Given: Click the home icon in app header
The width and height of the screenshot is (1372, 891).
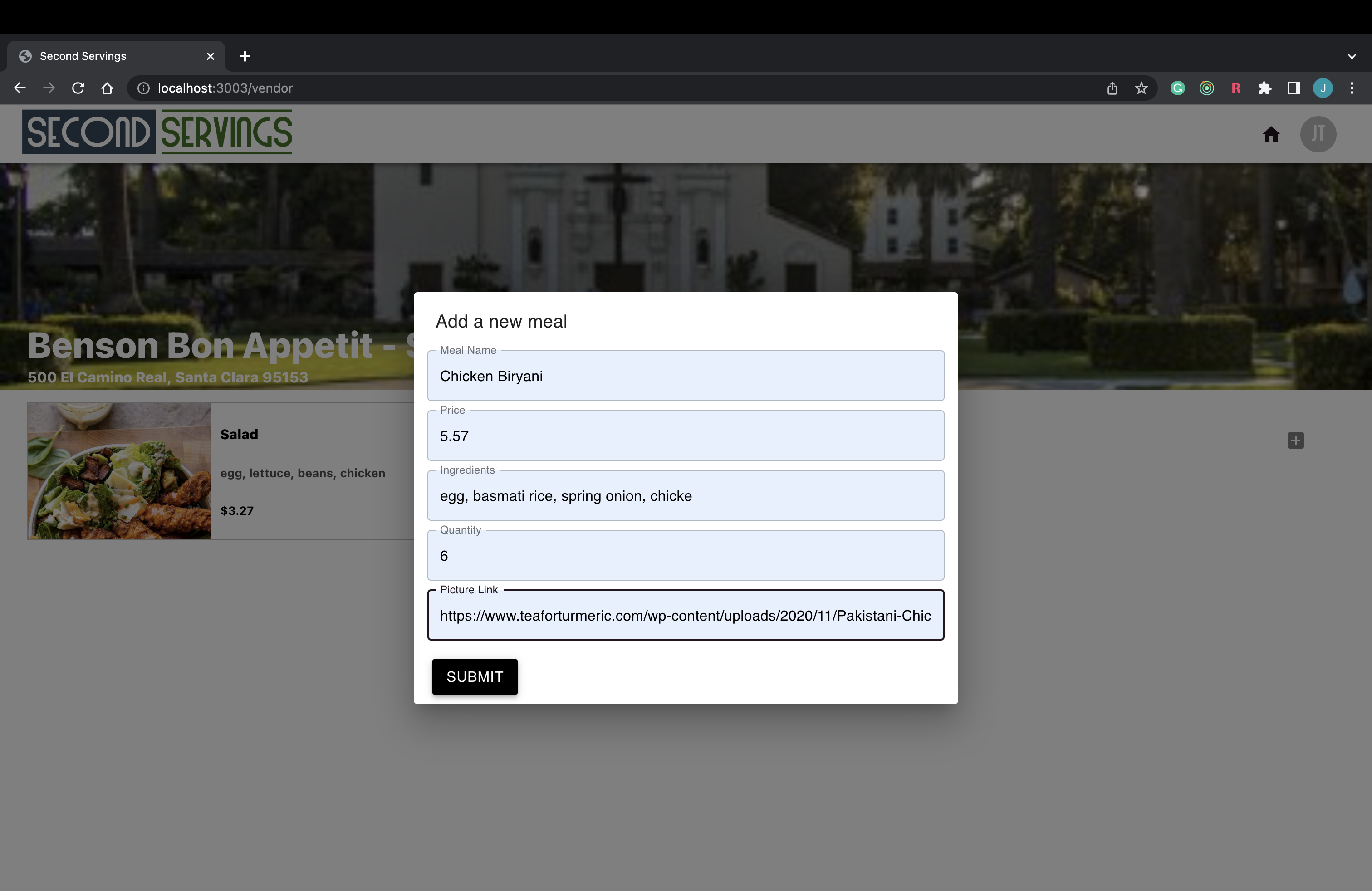Looking at the screenshot, I should [x=1270, y=134].
